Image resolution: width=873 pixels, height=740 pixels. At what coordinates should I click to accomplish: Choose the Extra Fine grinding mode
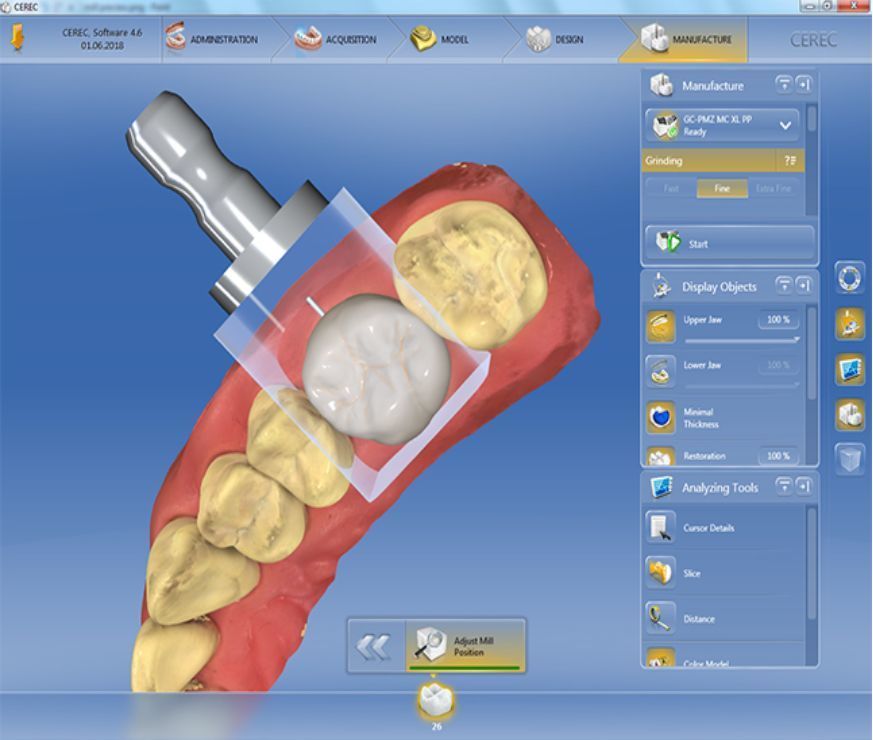773,188
